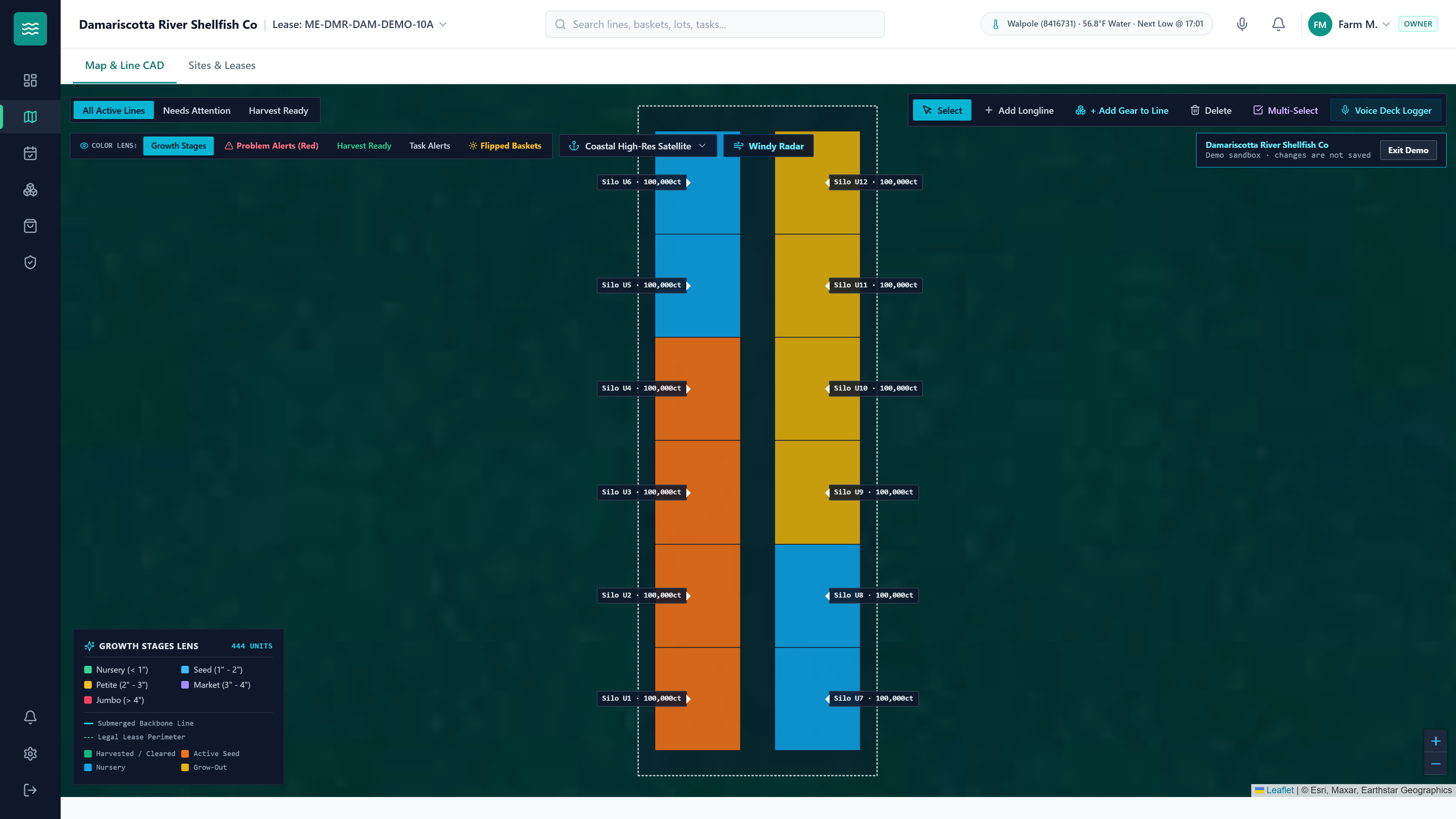This screenshot has width=1456, height=819.
Task: Select Silo U6 label on map
Action: 642,182
